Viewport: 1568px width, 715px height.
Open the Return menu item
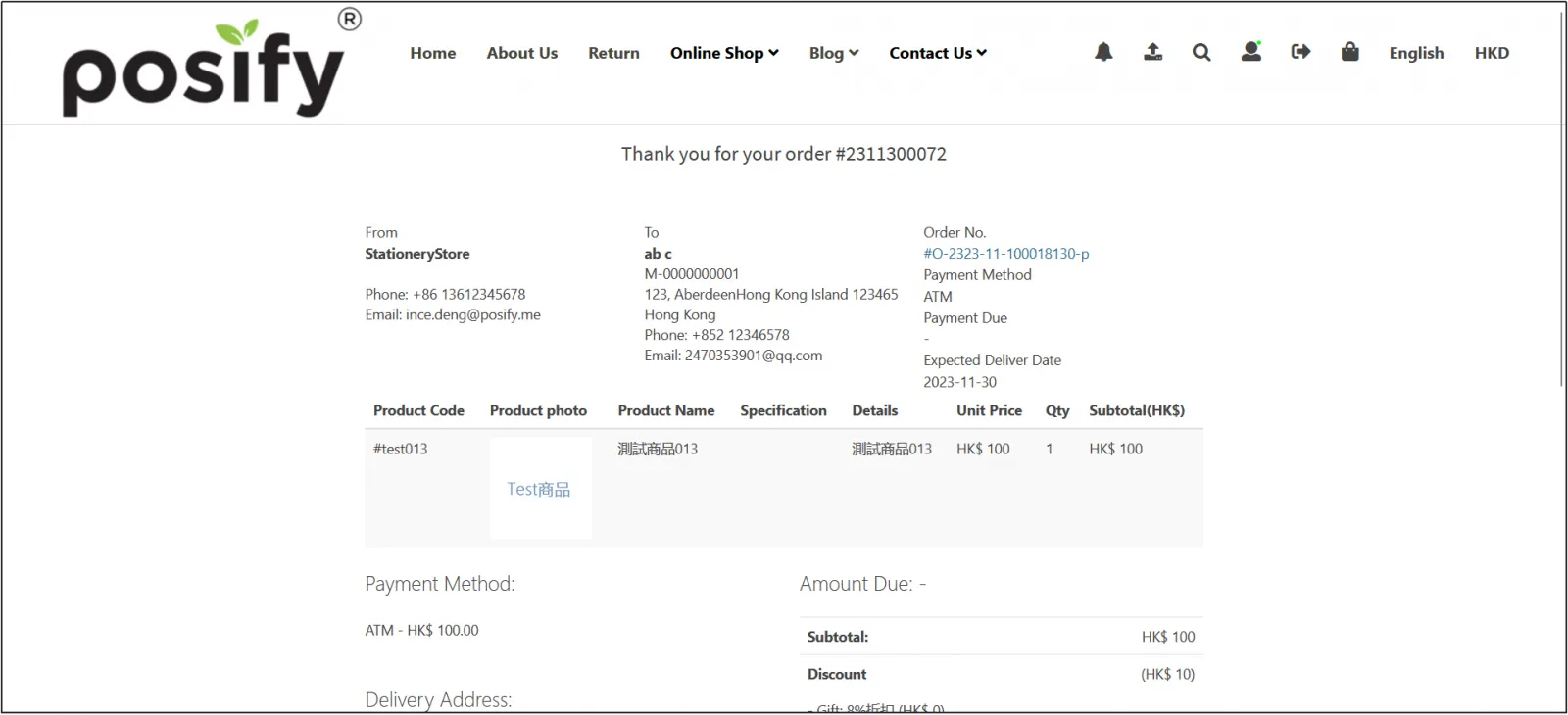click(613, 53)
